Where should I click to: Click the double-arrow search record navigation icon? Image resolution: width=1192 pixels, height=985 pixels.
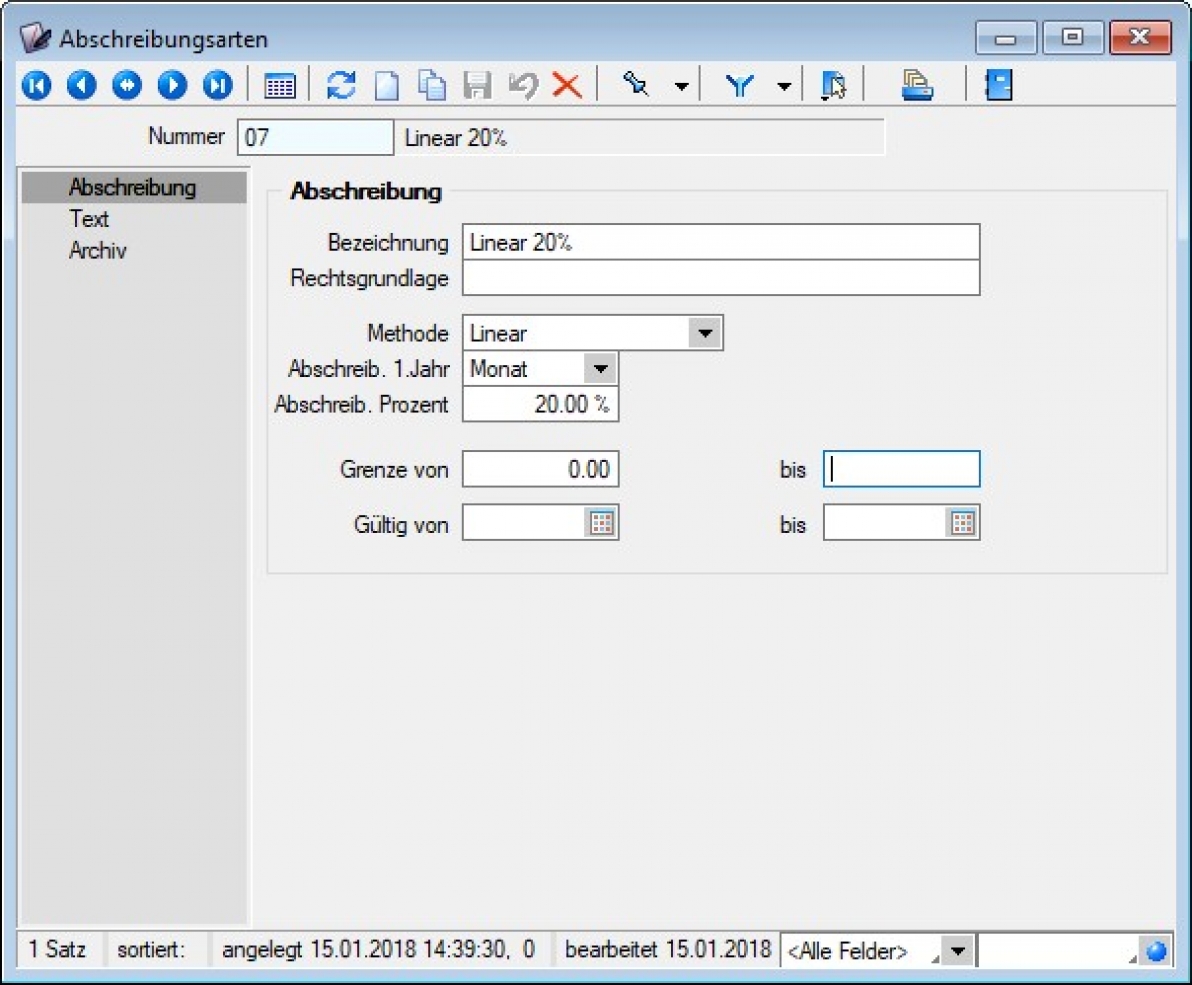127,85
